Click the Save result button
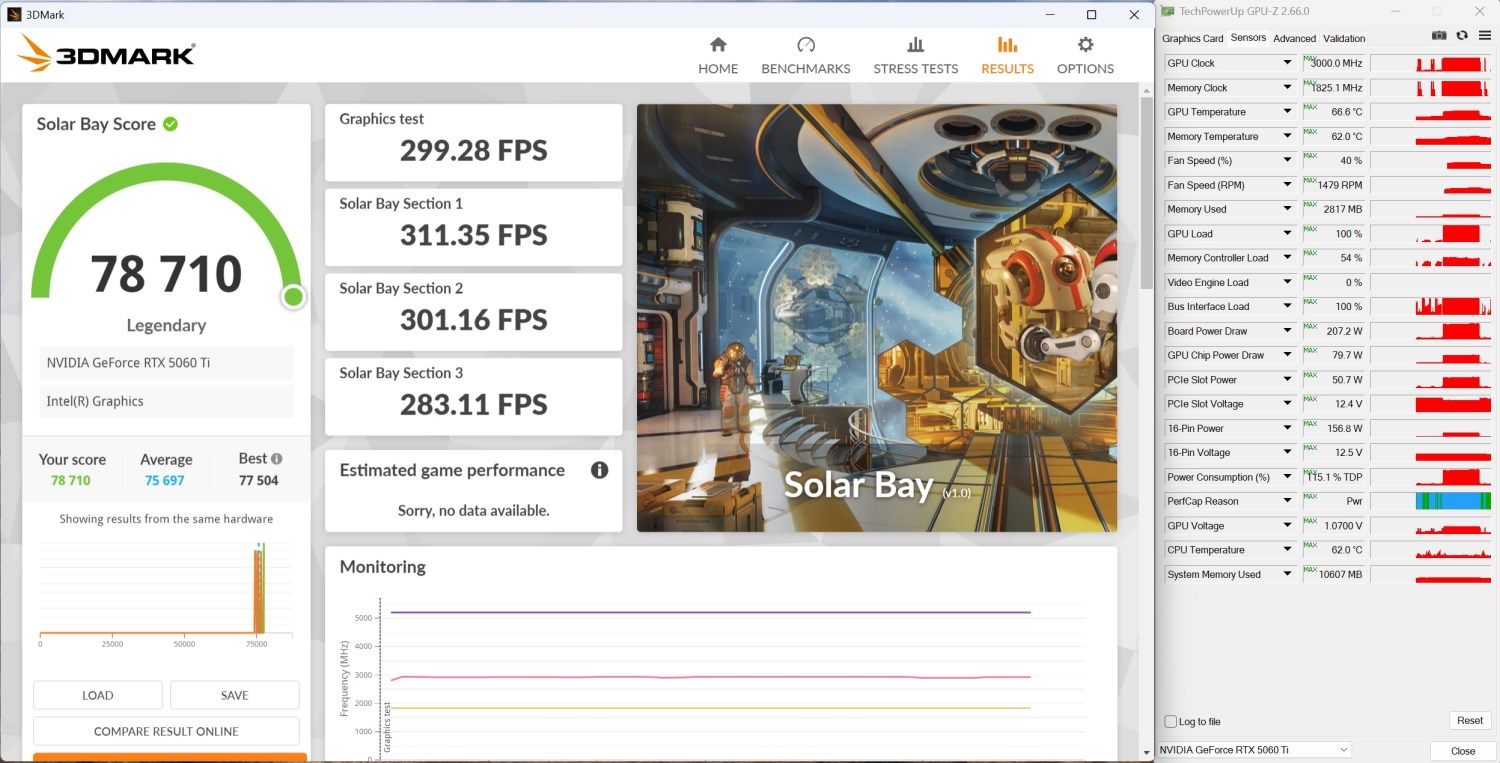 point(234,695)
